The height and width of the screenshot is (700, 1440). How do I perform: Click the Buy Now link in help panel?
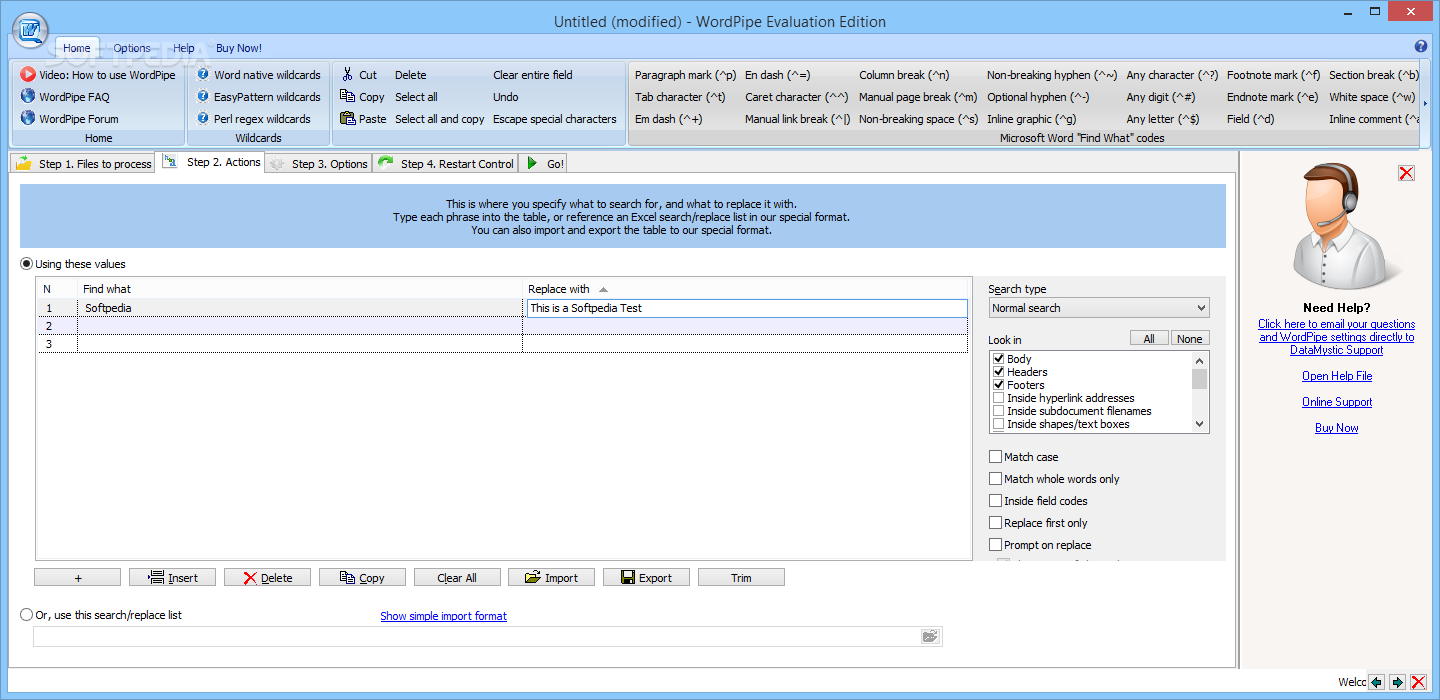click(1337, 428)
